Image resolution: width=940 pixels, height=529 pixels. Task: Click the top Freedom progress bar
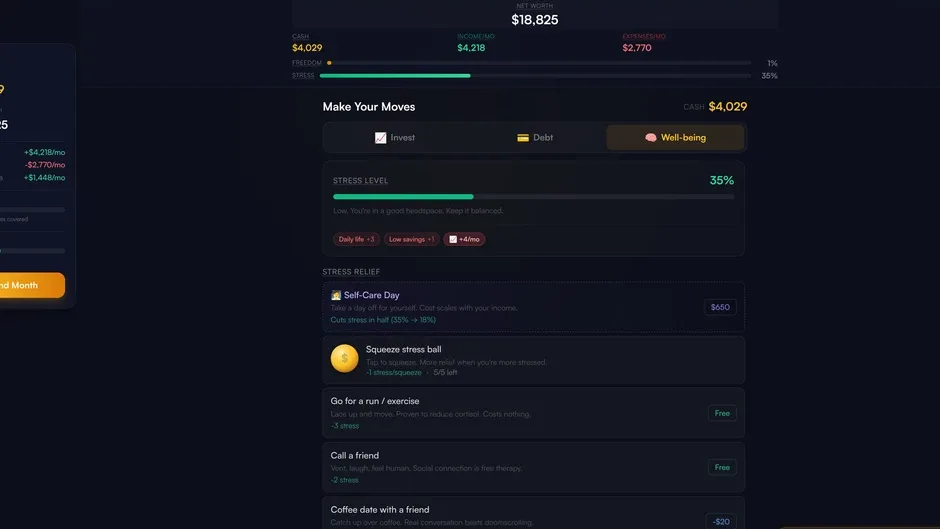coord(538,63)
